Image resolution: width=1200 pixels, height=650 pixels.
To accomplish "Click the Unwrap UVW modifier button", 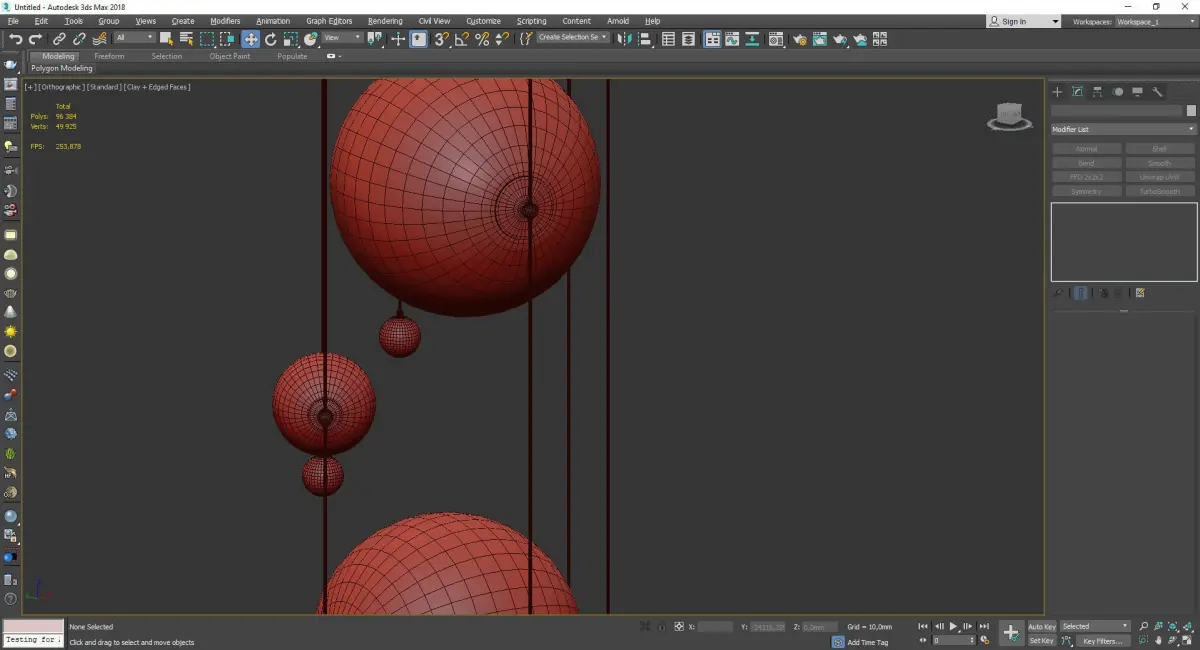I will pos(1160,177).
